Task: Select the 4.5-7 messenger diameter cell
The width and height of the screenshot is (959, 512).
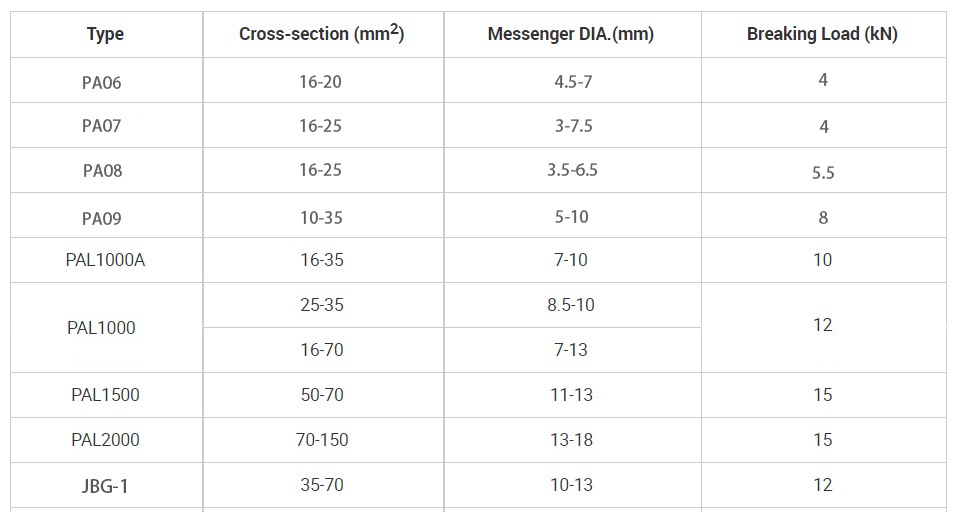Action: (572, 80)
